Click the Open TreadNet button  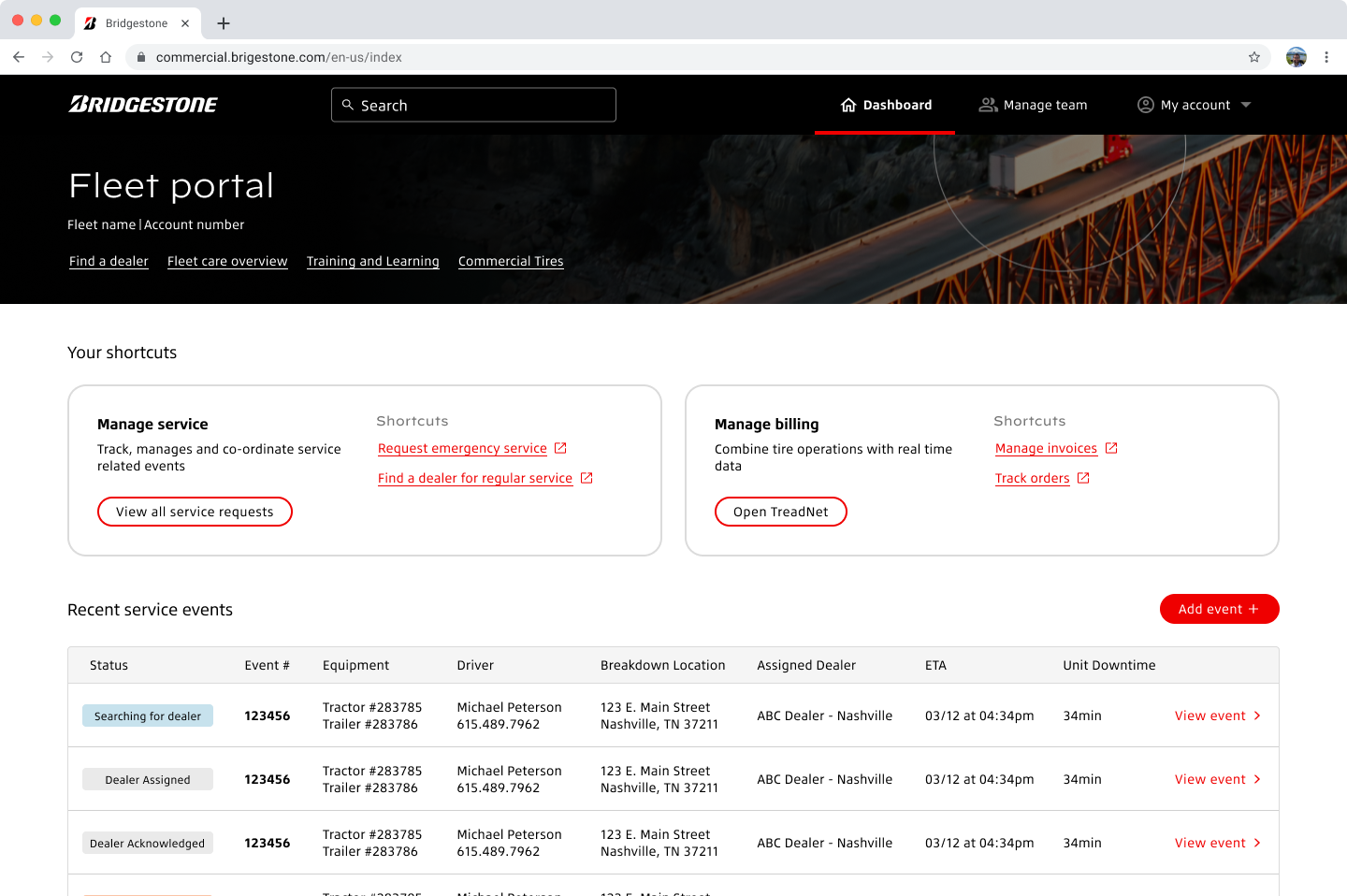tap(781, 512)
